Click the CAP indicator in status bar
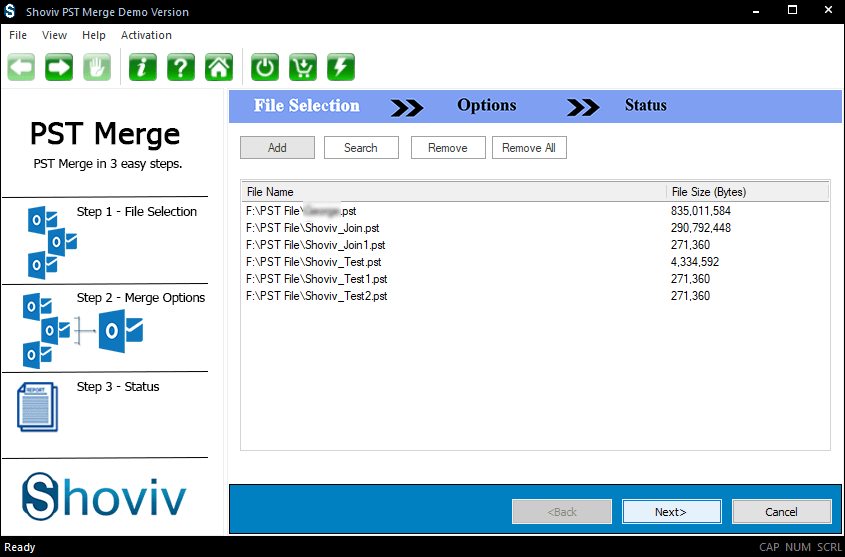The image size is (845, 557). click(x=769, y=547)
